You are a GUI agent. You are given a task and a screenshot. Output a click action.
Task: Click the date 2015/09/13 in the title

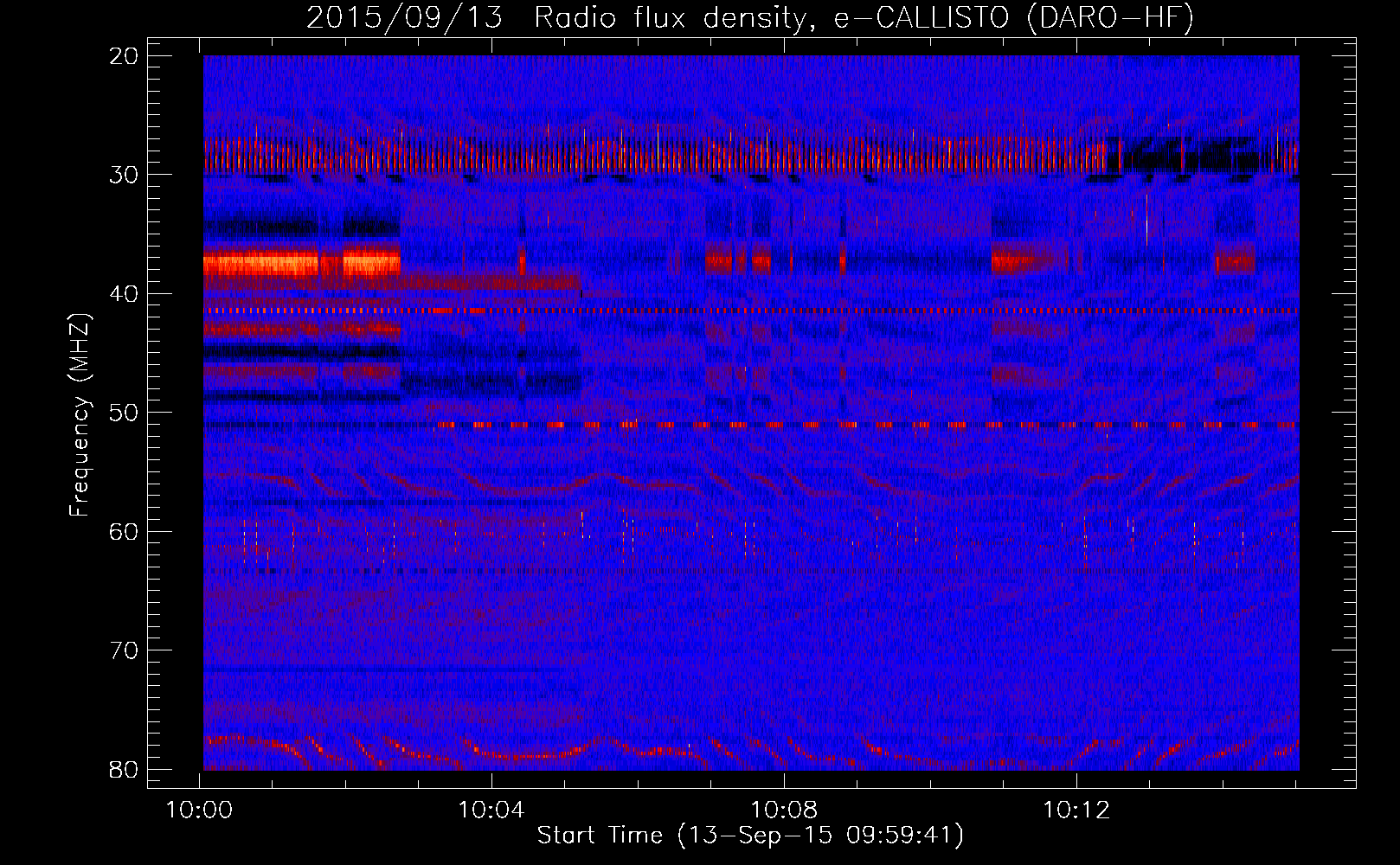404,18
